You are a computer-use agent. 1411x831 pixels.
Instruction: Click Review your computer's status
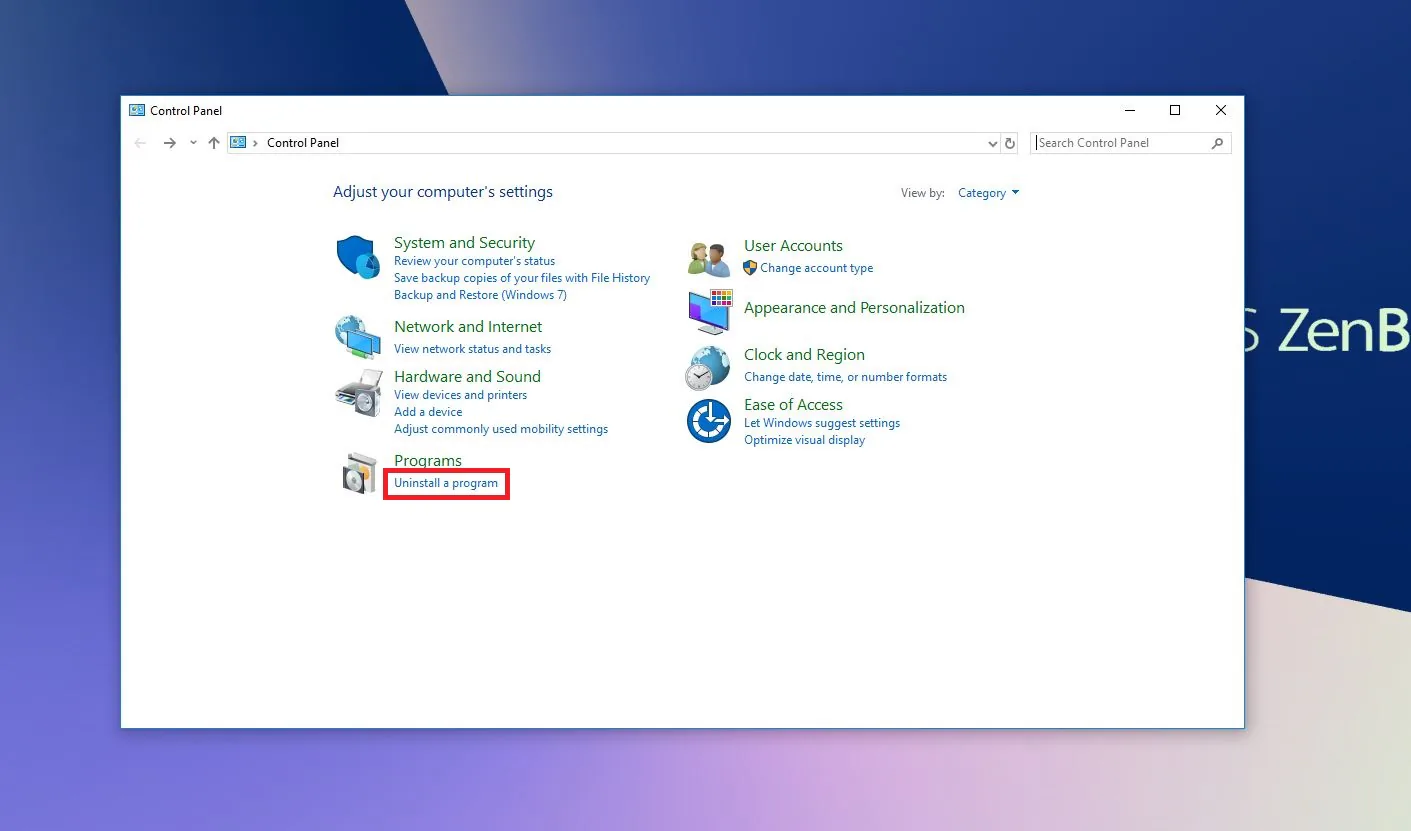(474, 261)
